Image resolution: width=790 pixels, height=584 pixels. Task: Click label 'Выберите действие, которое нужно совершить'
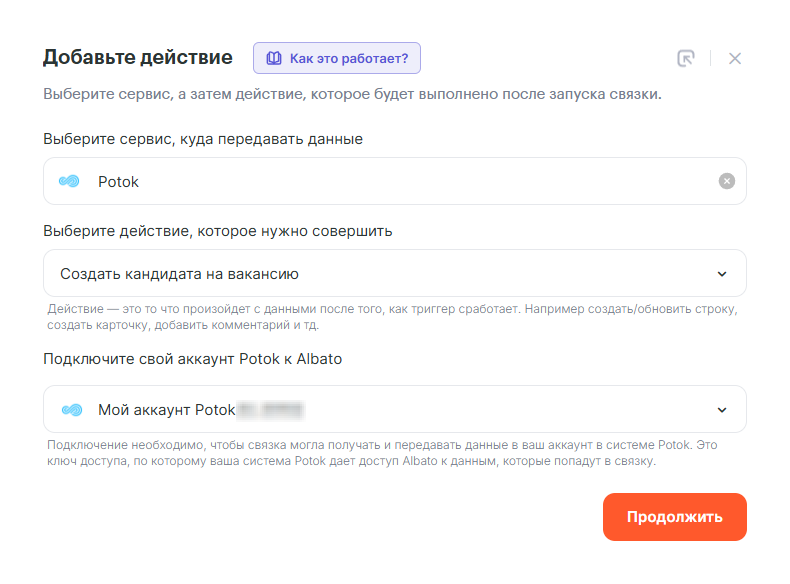click(x=217, y=231)
